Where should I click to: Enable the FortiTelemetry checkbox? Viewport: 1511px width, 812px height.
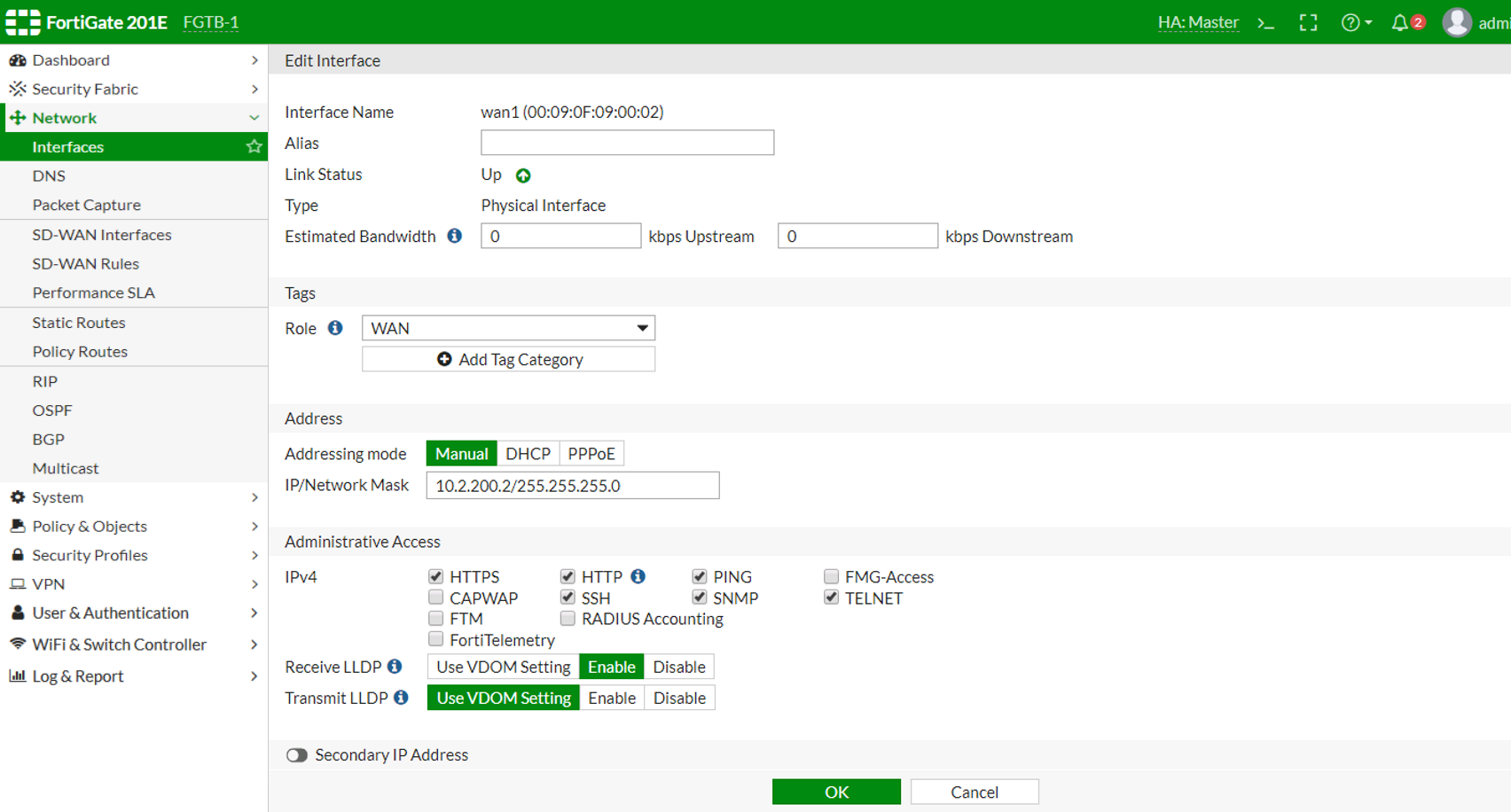click(435, 639)
